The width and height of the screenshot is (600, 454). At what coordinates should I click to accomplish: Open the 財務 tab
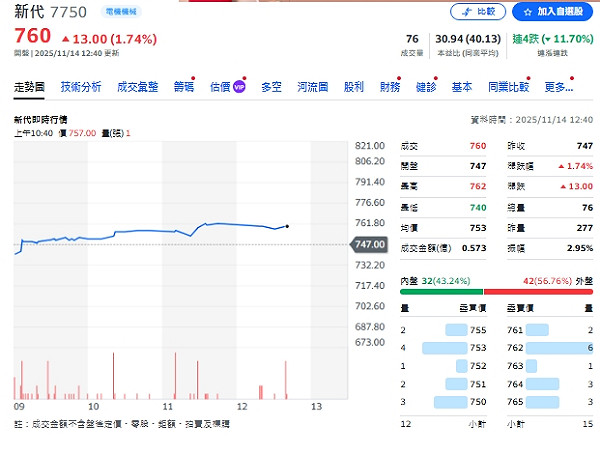click(390, 87)
